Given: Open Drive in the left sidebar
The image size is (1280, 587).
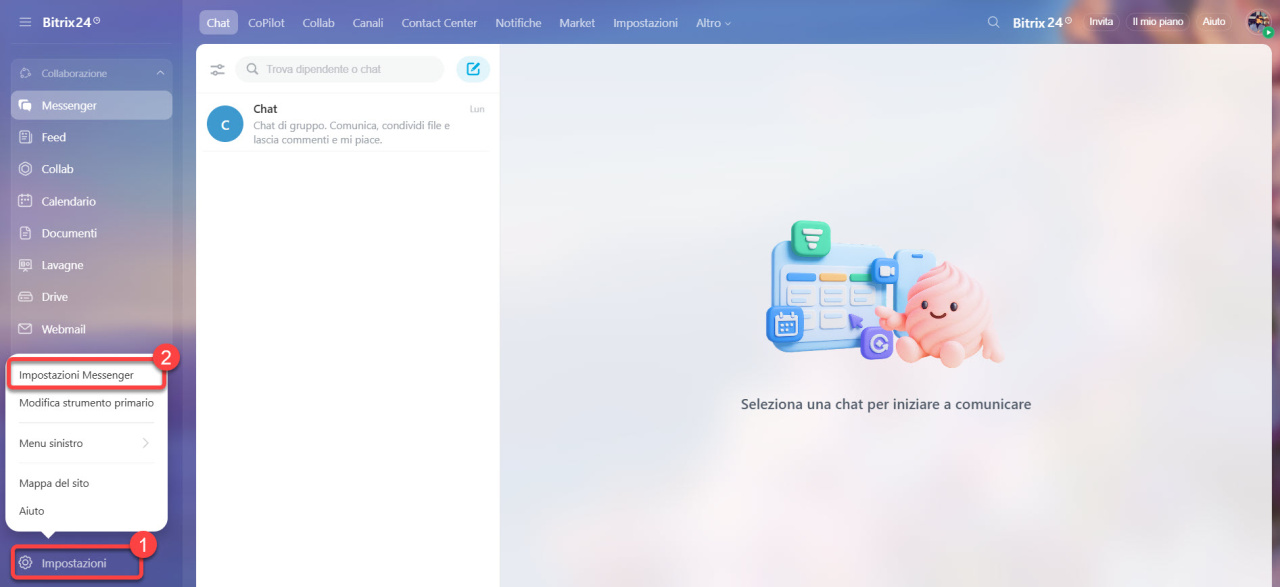Looking at the screenshot, I should [92, 297].
